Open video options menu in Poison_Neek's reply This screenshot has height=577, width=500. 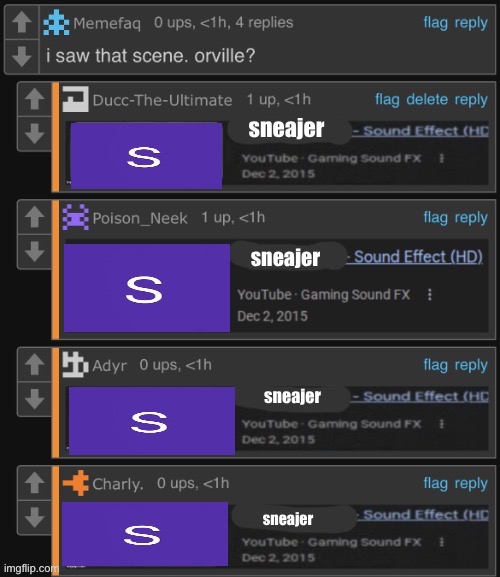(x=429, y=294)
